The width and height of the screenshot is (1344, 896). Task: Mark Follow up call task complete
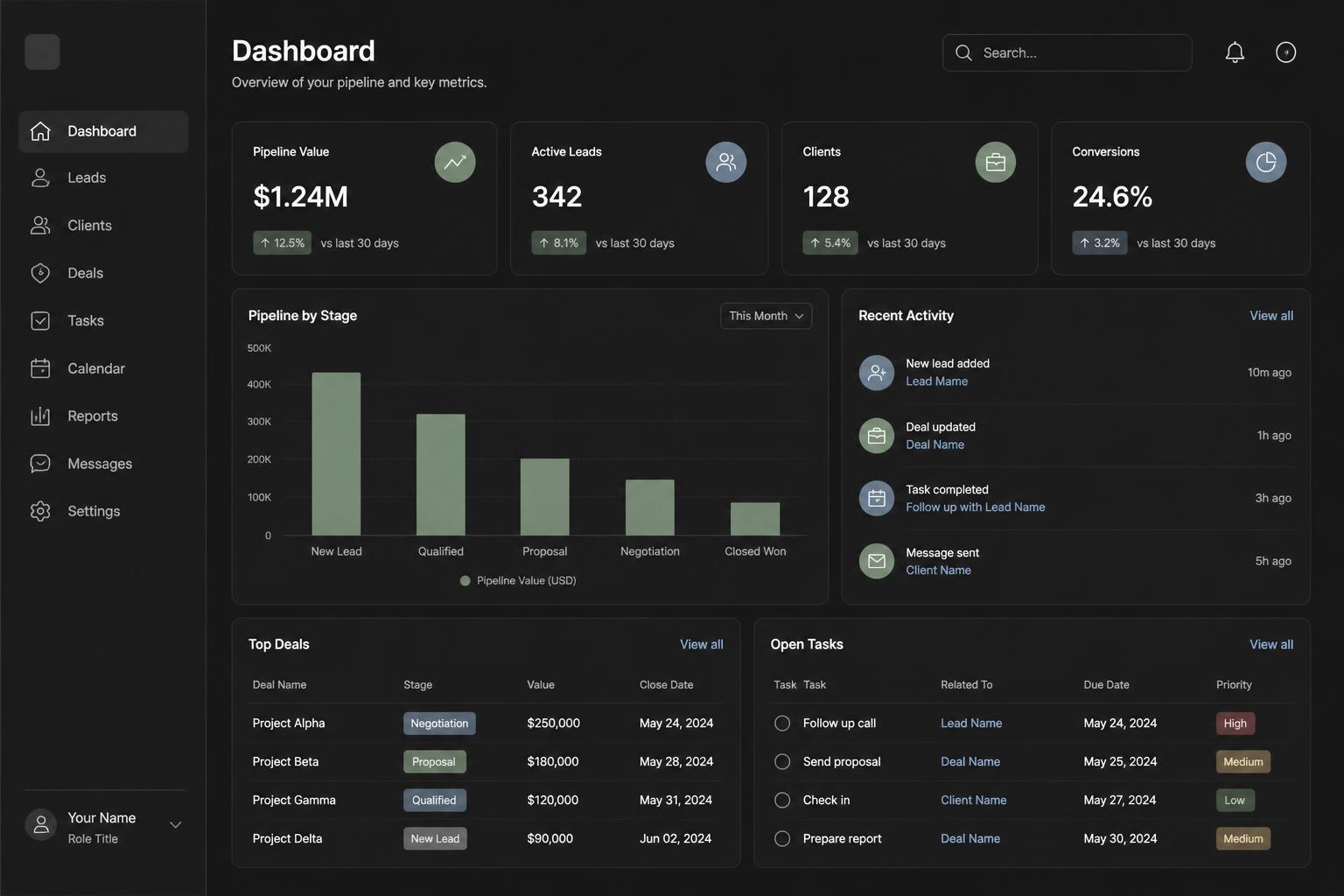pyautogui.click(x=782, y=724)
